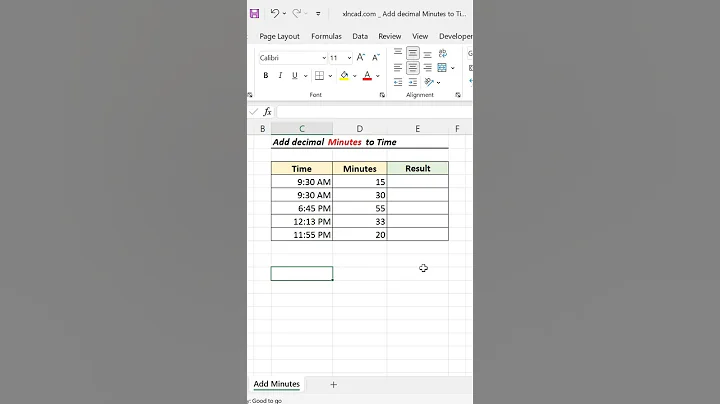Screen dimensions: 720x404
Task: Open the View ribbon tab
Action: (x=420, y=36)
